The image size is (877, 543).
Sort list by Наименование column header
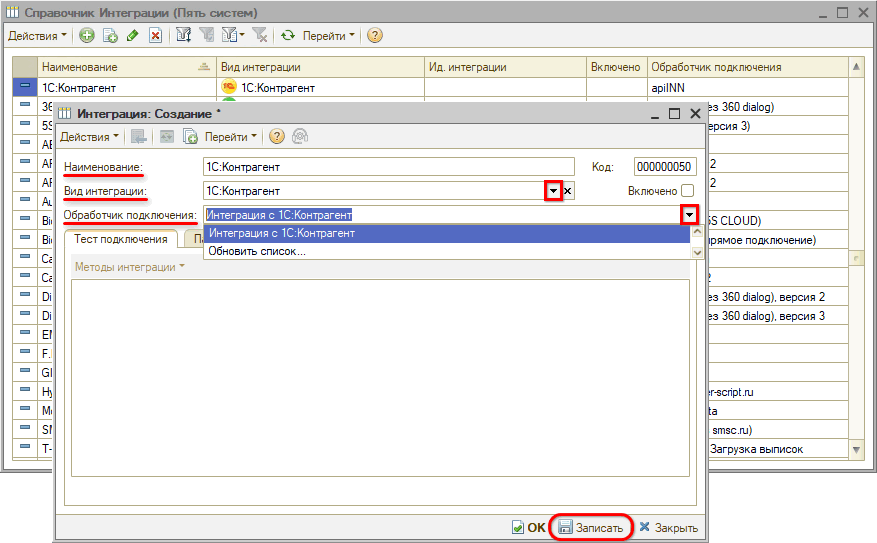[118, 67]
